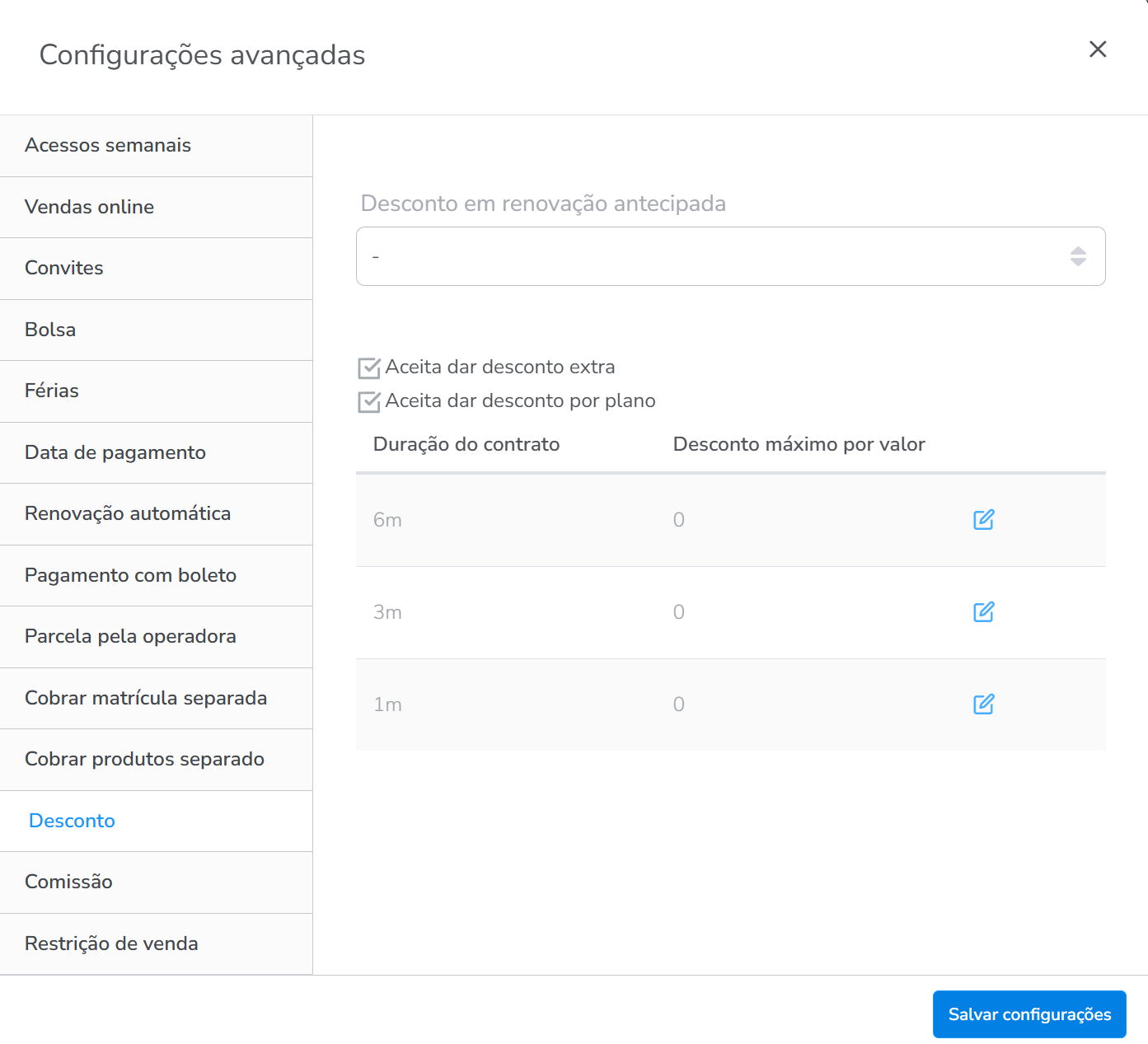Open the Férias section
The width and height of the screenshot is (1148, 1044).
point(52,391)
